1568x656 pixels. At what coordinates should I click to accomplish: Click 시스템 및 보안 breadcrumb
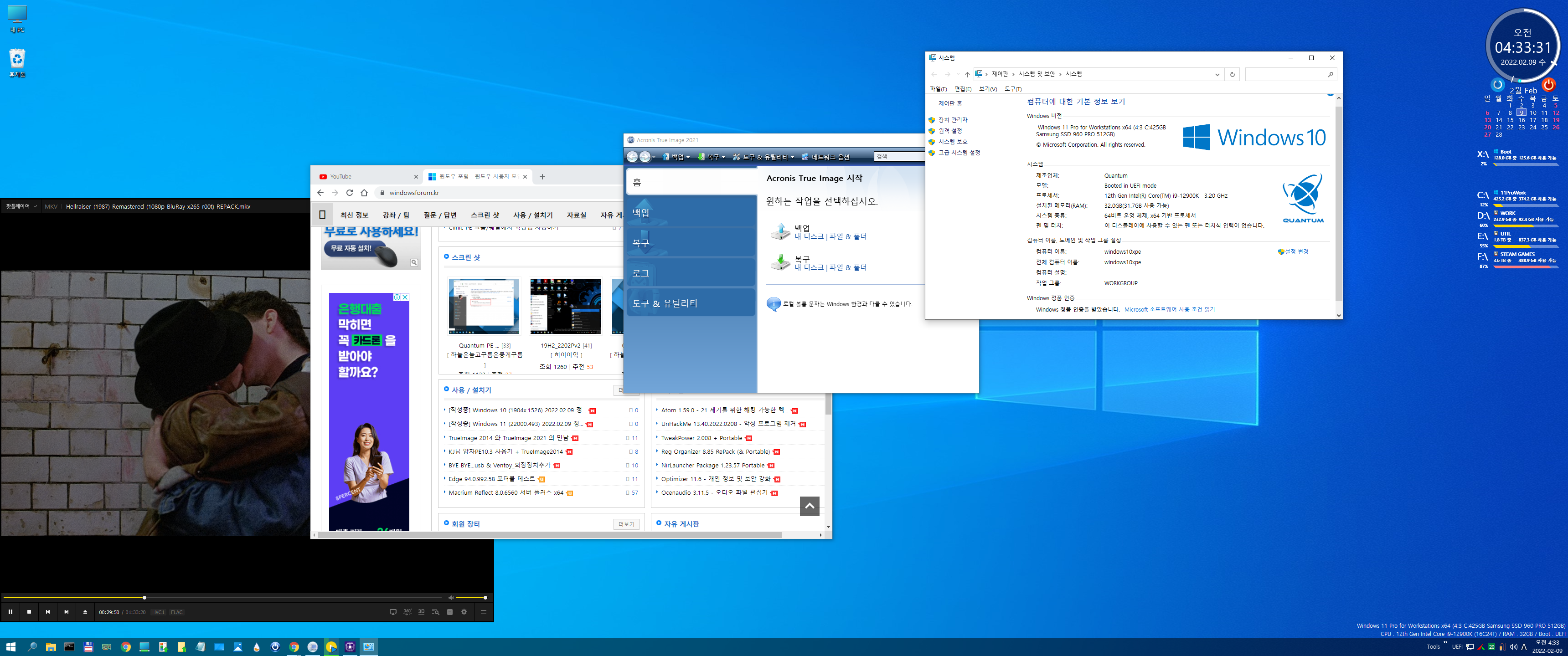[1037, 74]
